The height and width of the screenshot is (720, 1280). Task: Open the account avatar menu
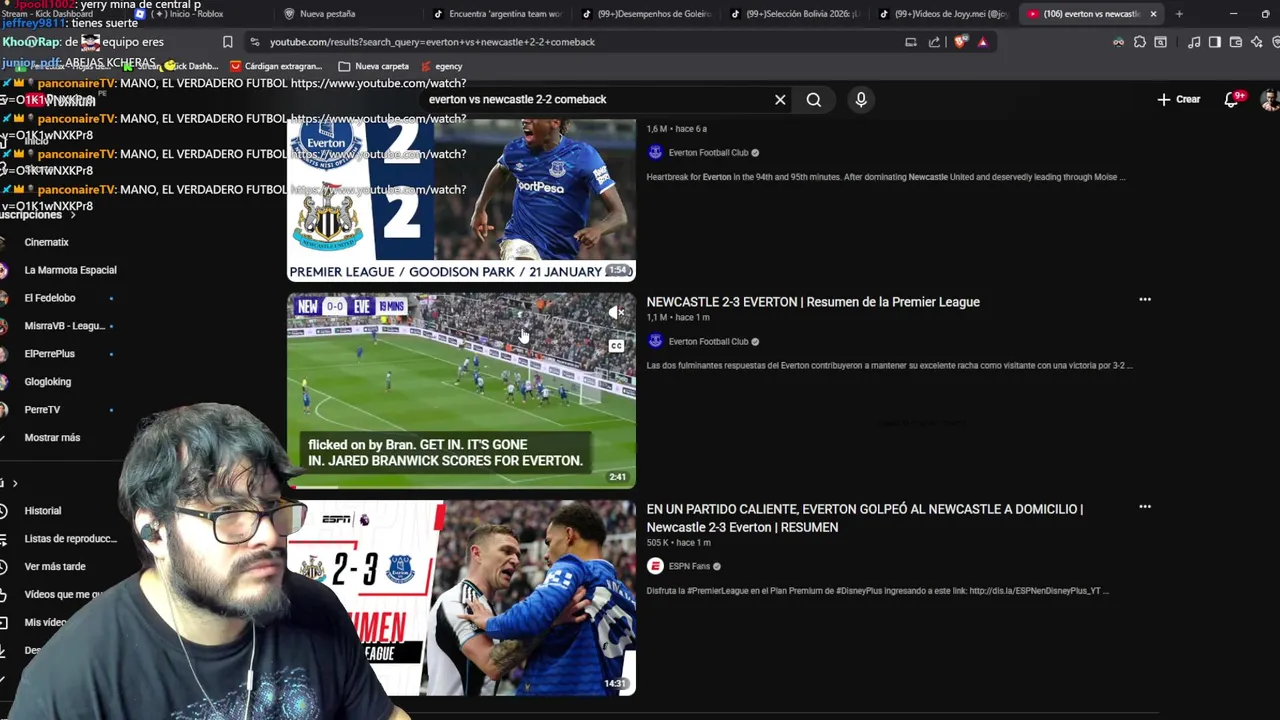click(1270, 100)
